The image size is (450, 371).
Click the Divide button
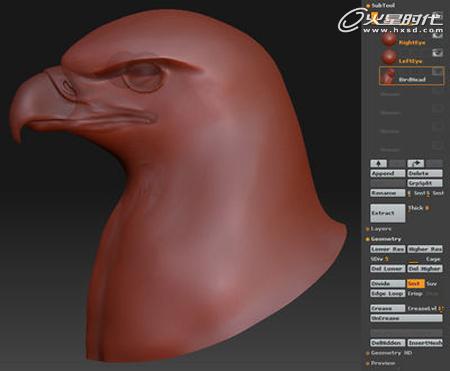(x=388, y=284)
